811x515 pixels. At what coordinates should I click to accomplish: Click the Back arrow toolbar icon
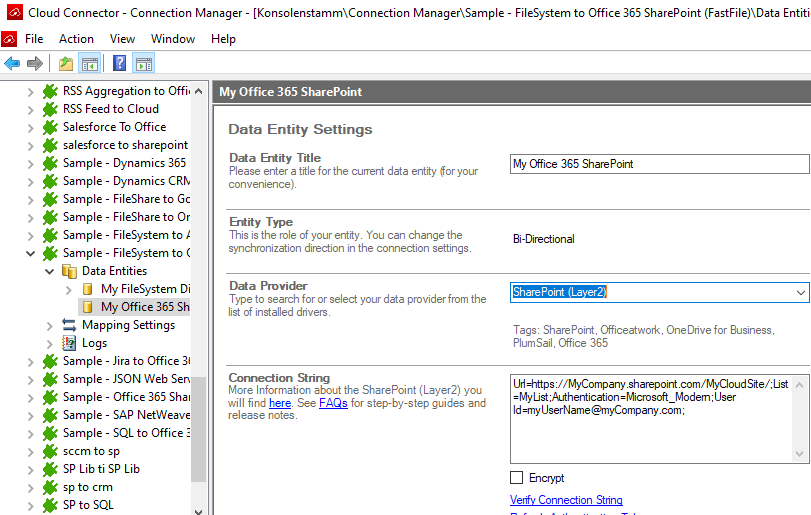(x=12, y=64)
